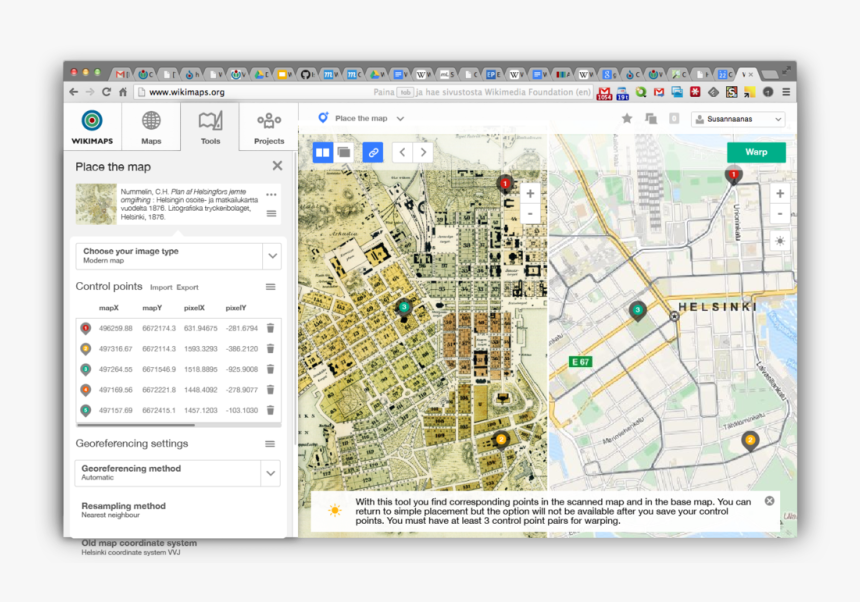The image size is (860, 602).
Task: Click the pixelY column header
Action: click(x=236, y=308)
